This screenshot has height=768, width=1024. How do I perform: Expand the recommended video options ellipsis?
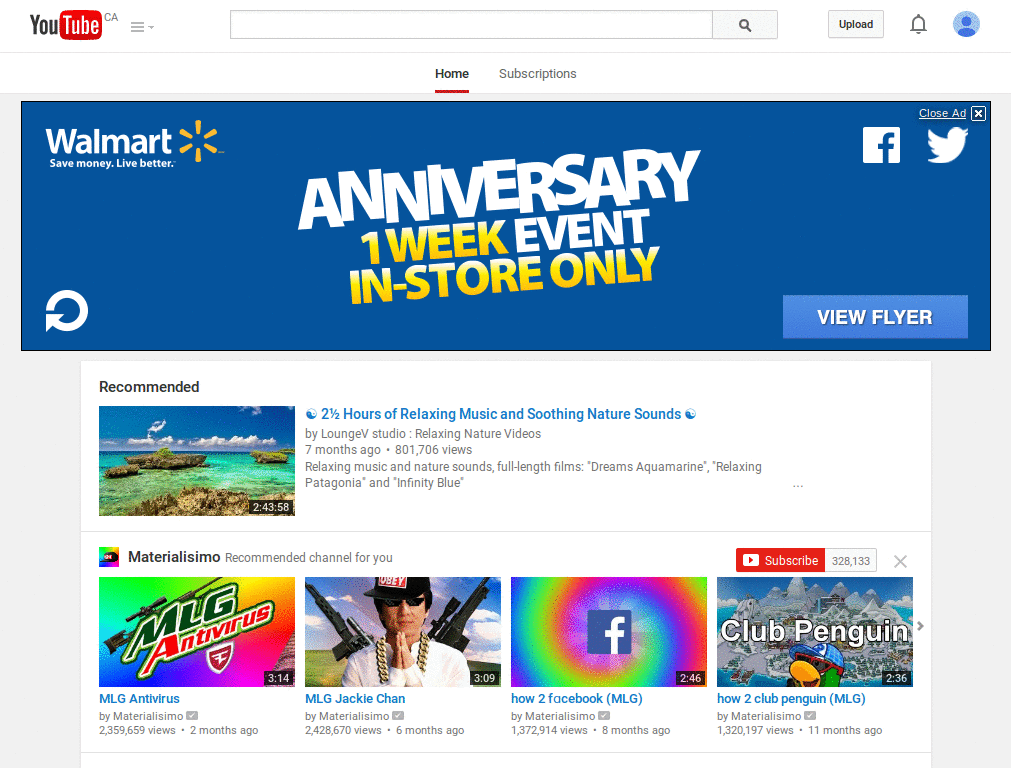[797, 486]
